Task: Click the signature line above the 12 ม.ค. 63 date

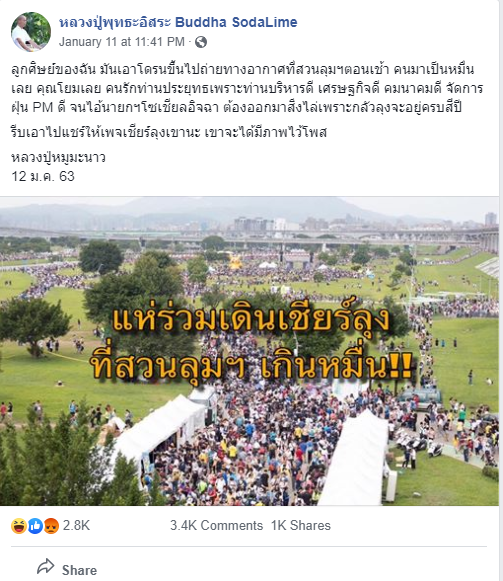Action: point(58,157)
